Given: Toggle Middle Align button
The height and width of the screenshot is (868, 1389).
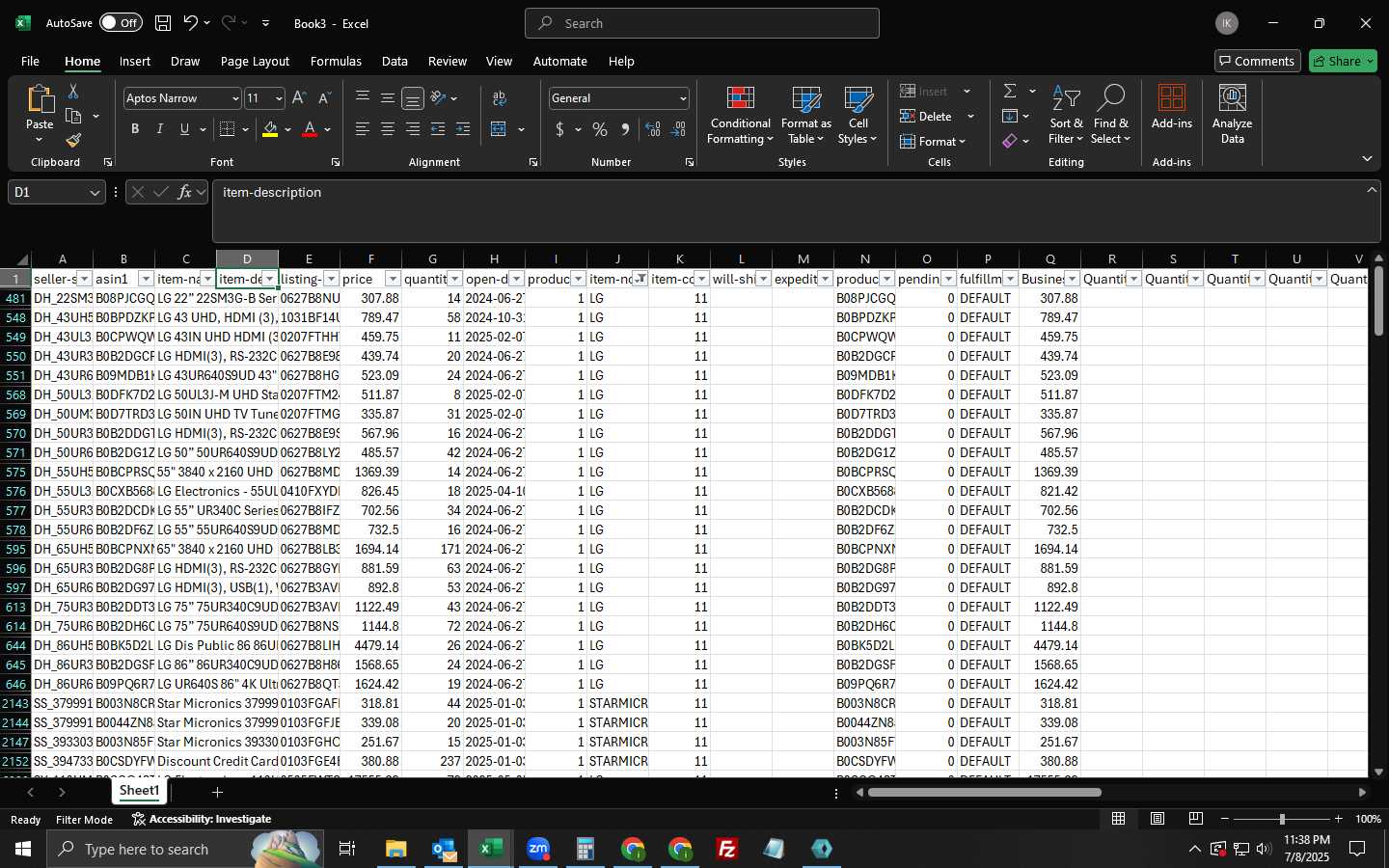Looking at the screenshot, I should pos(388,98).
